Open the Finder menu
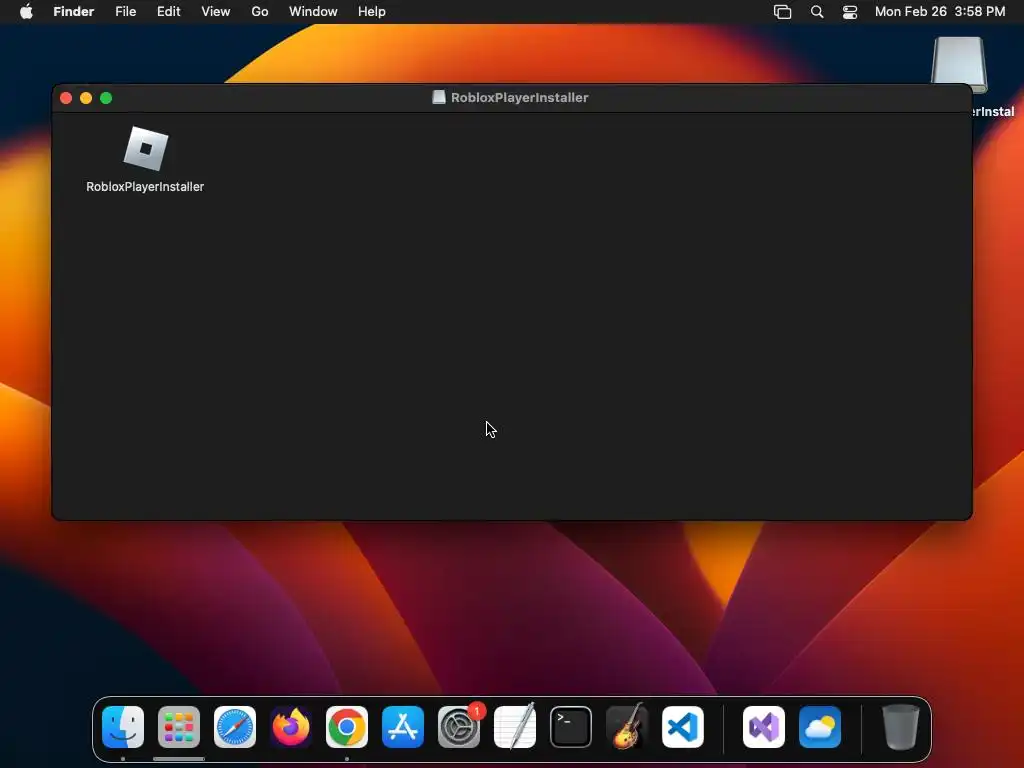The height and width of the screenshot is (768, 1024). click(x=74, y=12)
